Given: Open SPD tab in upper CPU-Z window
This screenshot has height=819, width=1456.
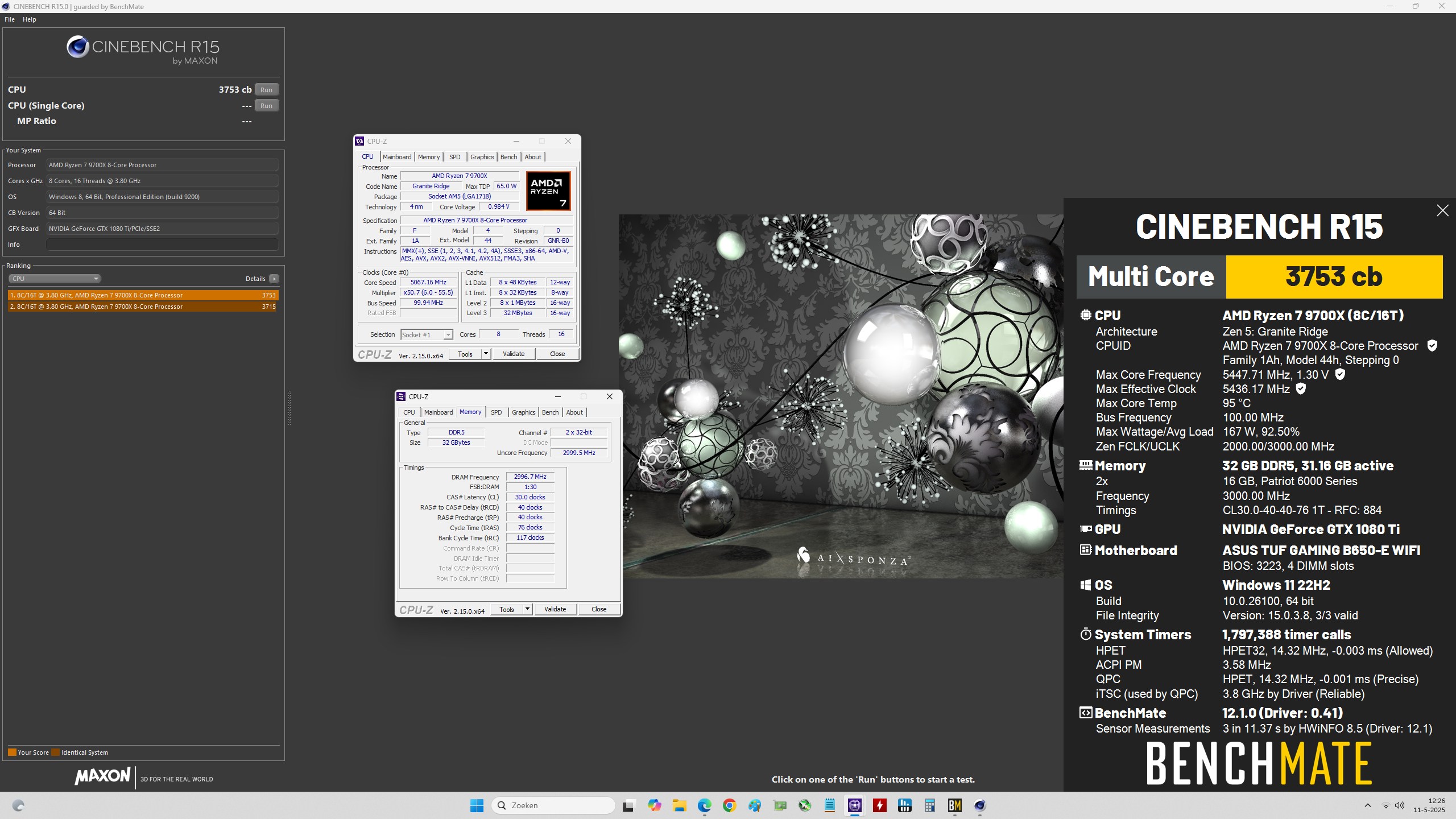Looking at the screenshot, I should 455,157.
